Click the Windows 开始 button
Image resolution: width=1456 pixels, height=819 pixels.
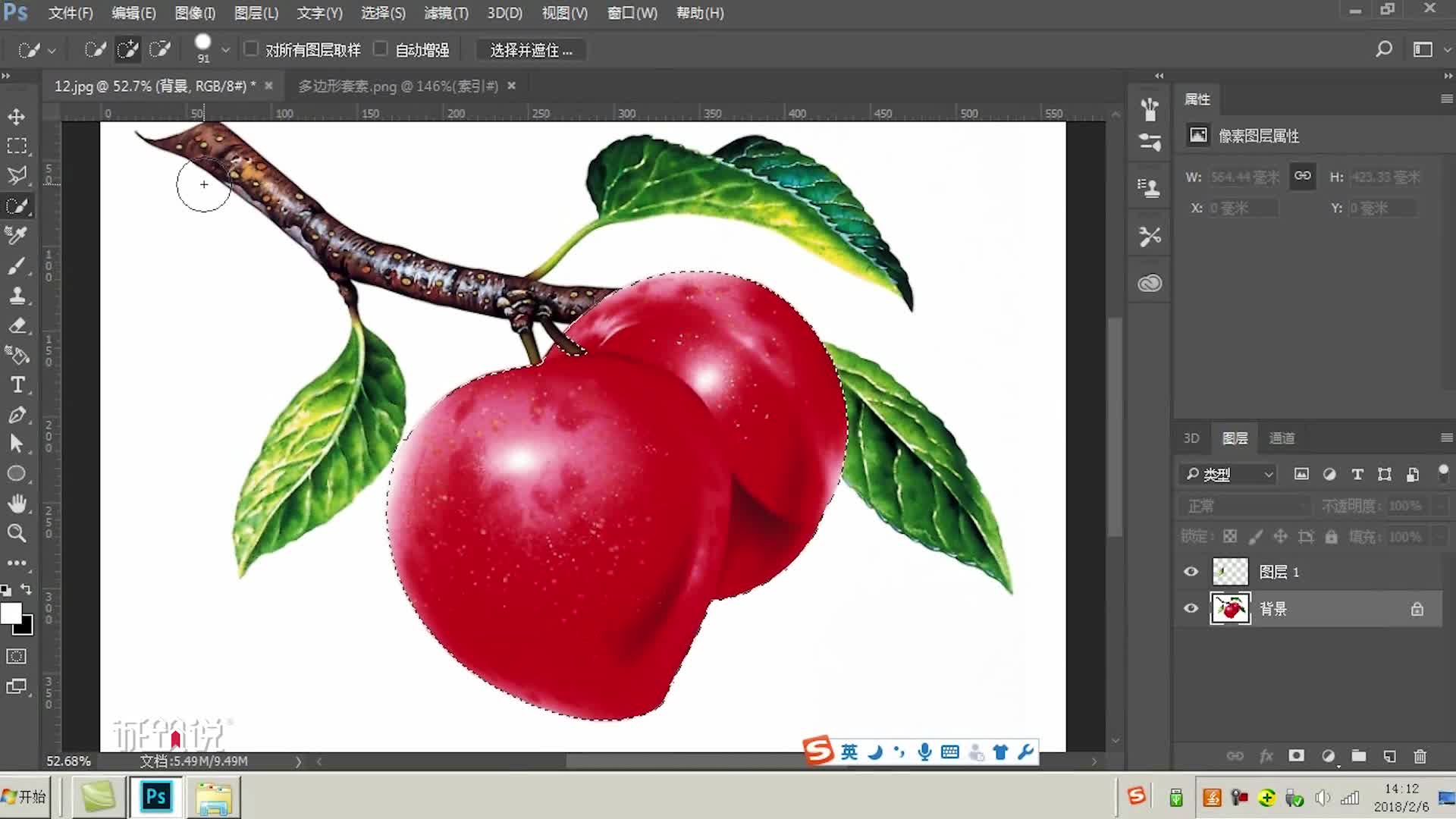coord(24,797)
